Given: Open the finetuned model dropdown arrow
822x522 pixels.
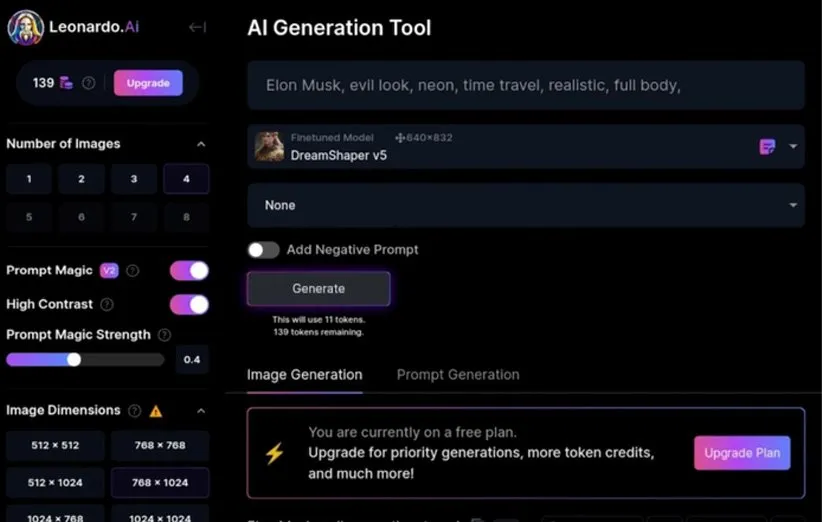Looking at the screenshot, I should (x=794, y=147).
